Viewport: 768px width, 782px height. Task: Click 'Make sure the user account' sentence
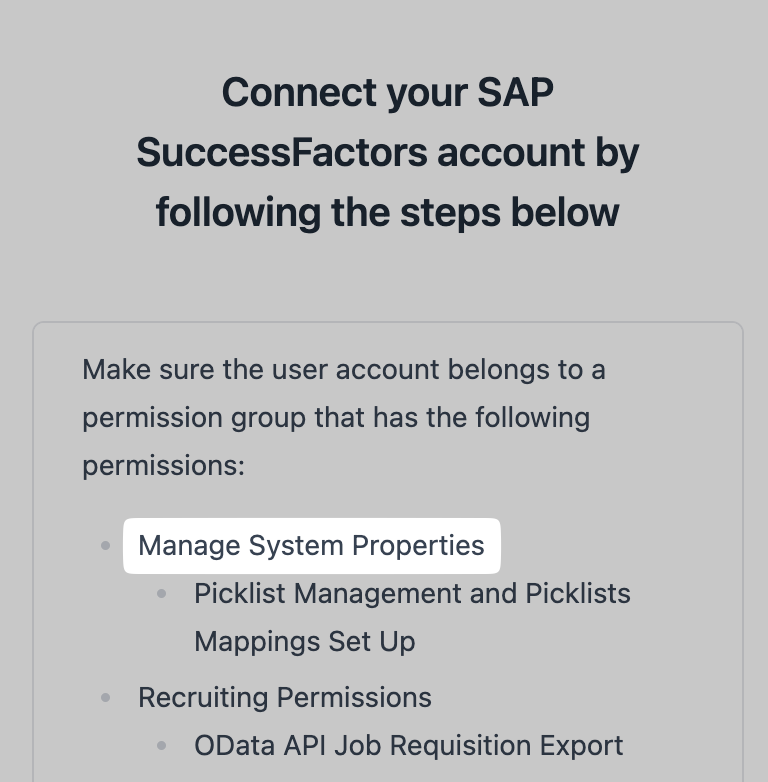[344, 370]
